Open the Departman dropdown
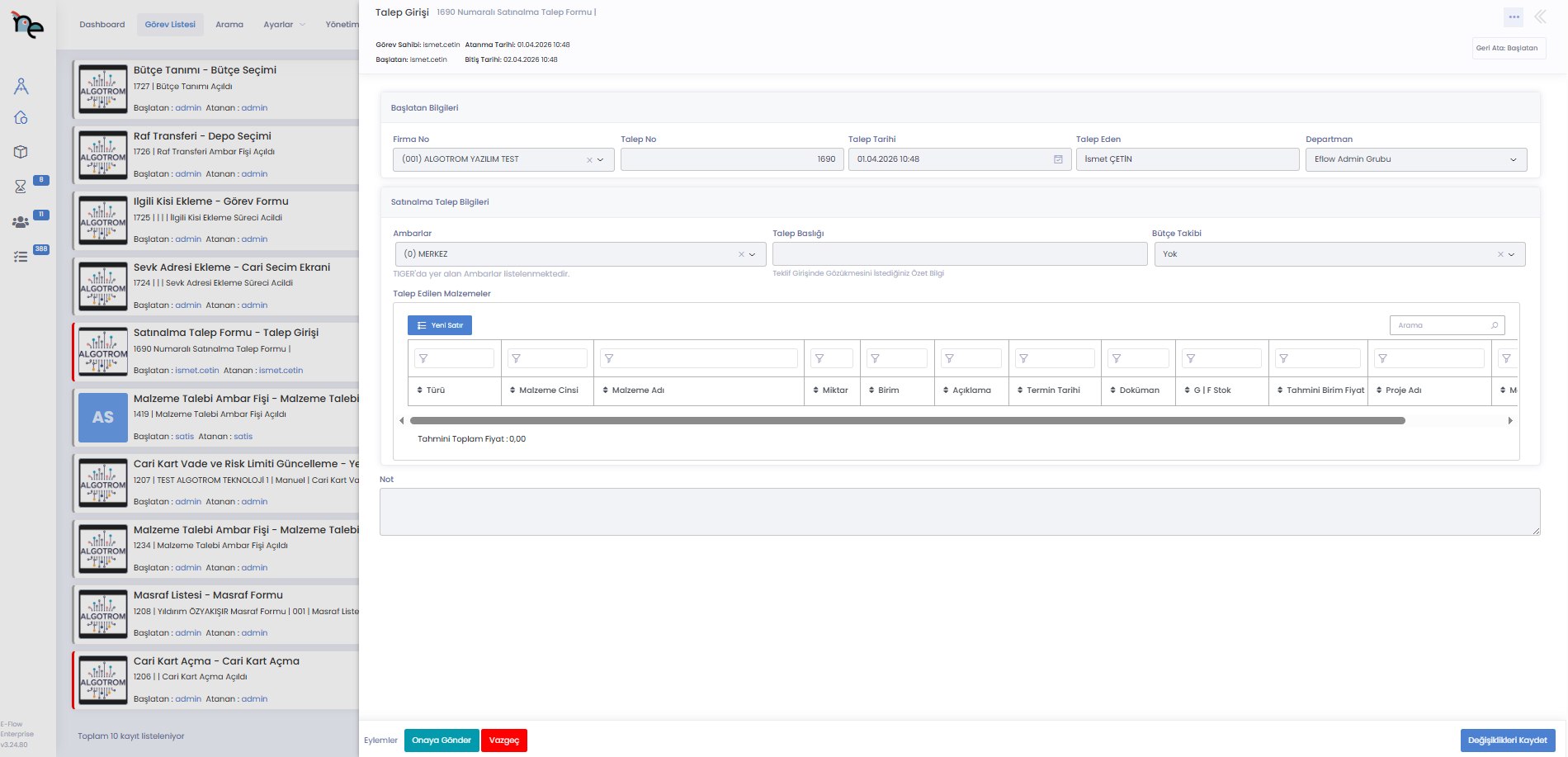The image size is (1568, 757). tap(1513, 160)
